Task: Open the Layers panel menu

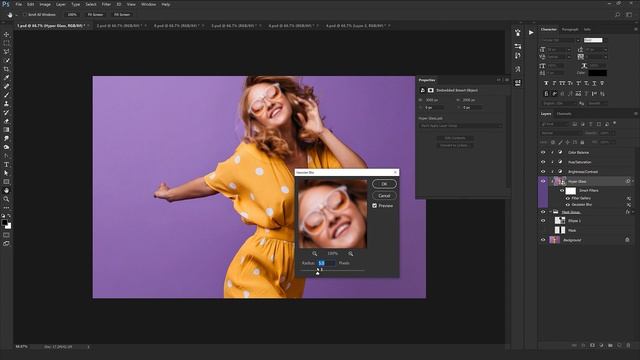Action: pos(636,114)
